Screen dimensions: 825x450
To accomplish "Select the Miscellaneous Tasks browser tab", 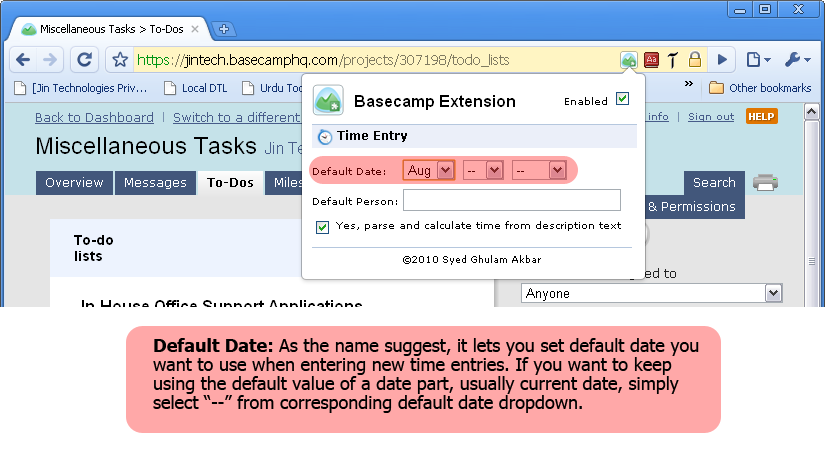I will tap(112, 29).
